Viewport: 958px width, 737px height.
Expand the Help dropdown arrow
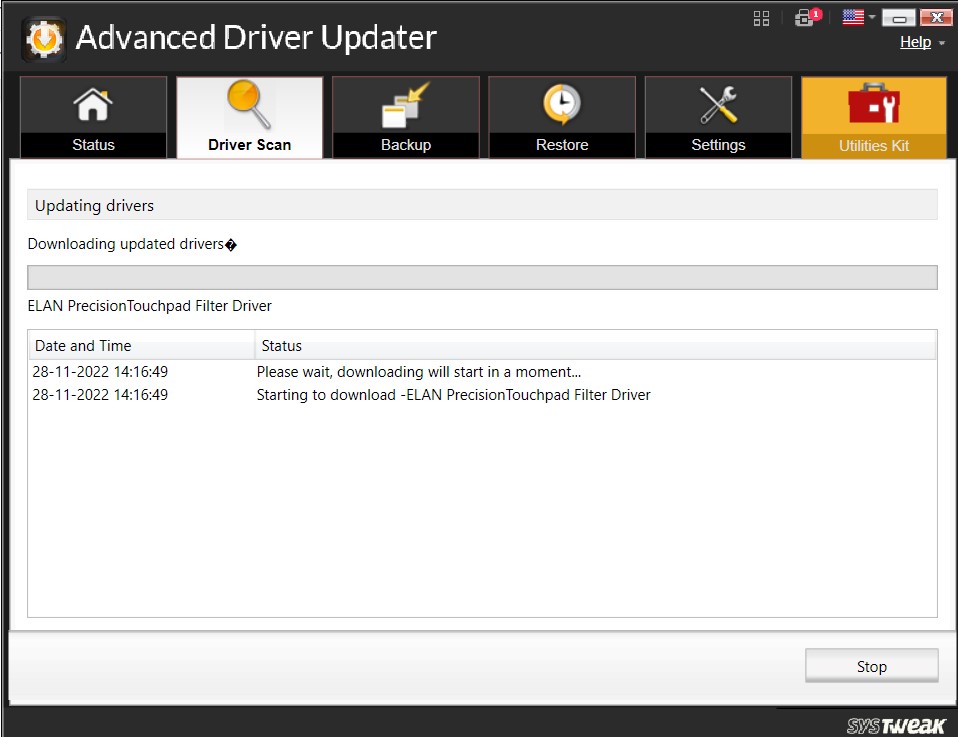941,43
